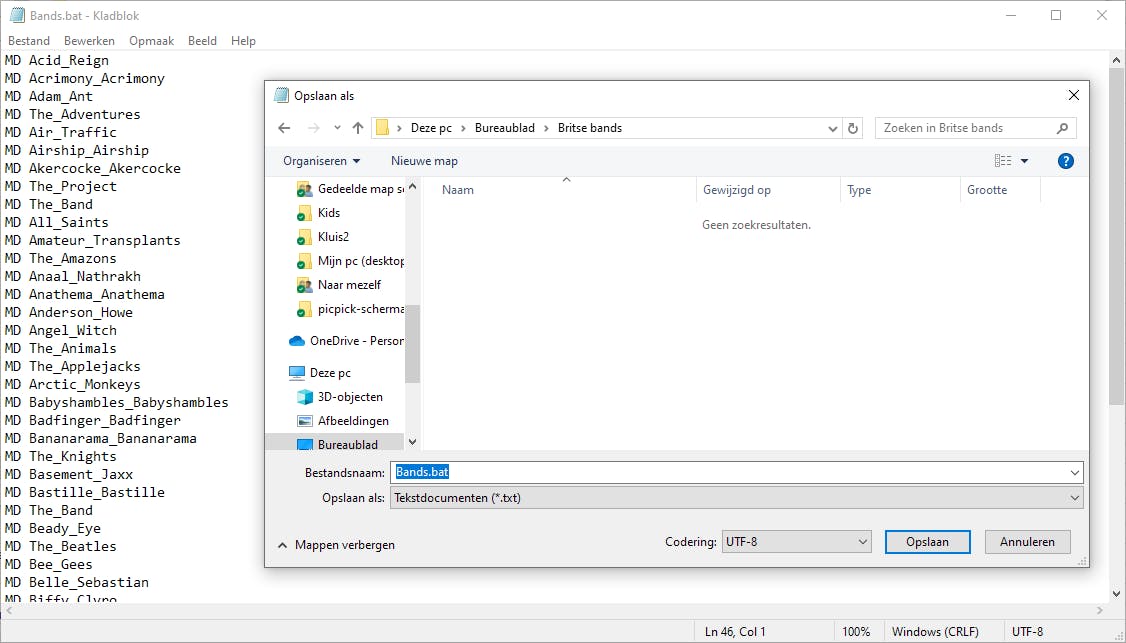Go up one folder level arrow

pyautogui.click(x=358, y=128)
